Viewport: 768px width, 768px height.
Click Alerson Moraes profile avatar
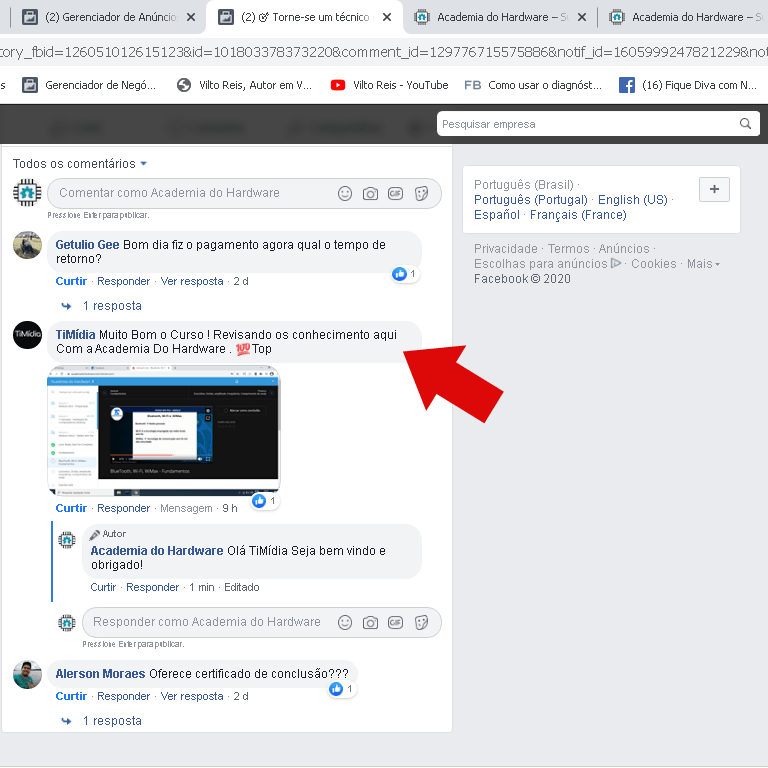pyautogui.click(x=27, y=674)
